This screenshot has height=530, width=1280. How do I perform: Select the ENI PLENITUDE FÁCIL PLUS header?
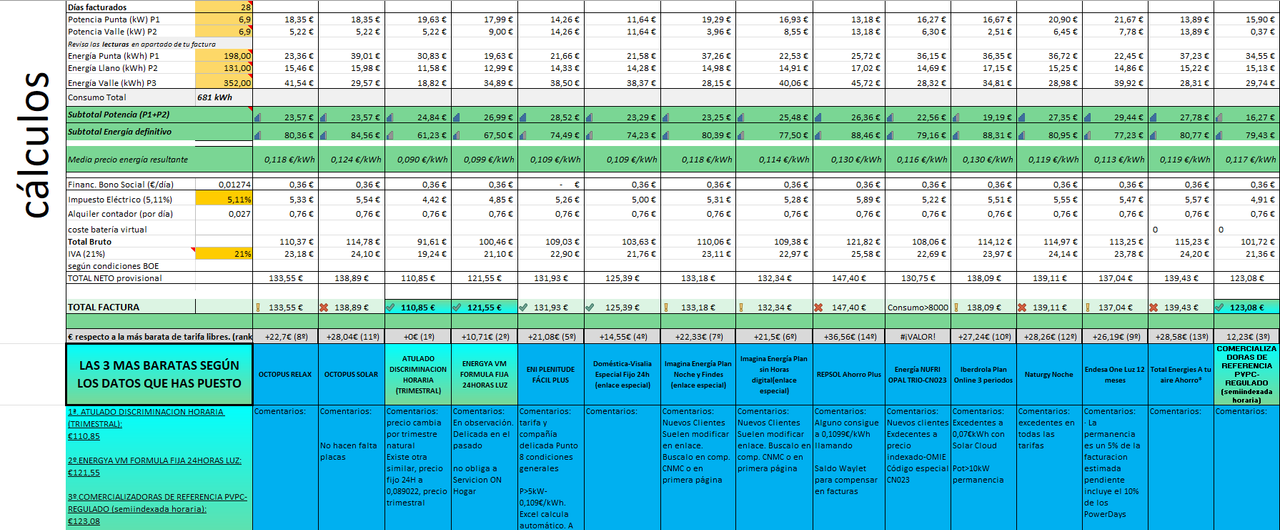click(x=552, y=375)
